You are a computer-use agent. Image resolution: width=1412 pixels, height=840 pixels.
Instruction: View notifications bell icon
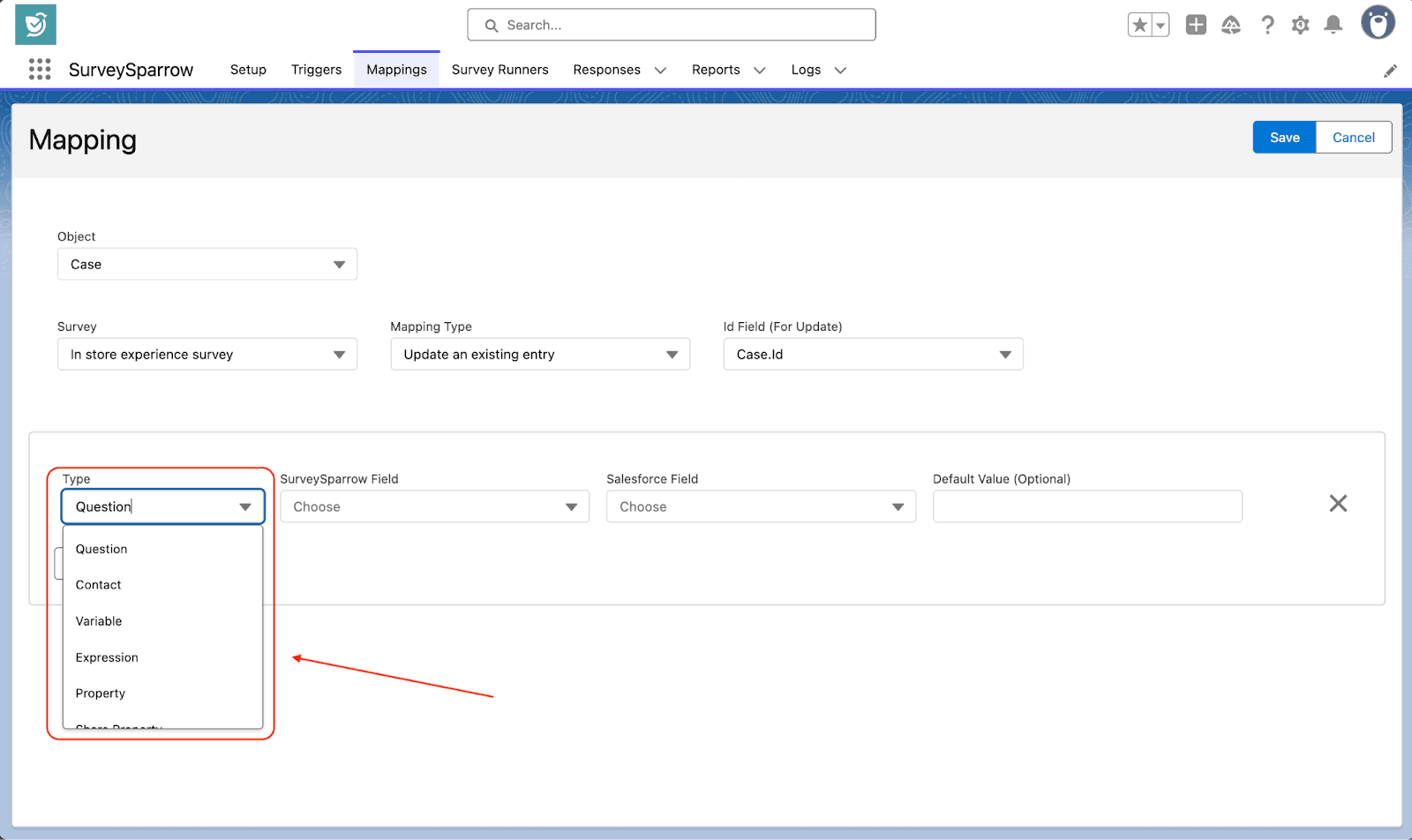point(1333,25)
